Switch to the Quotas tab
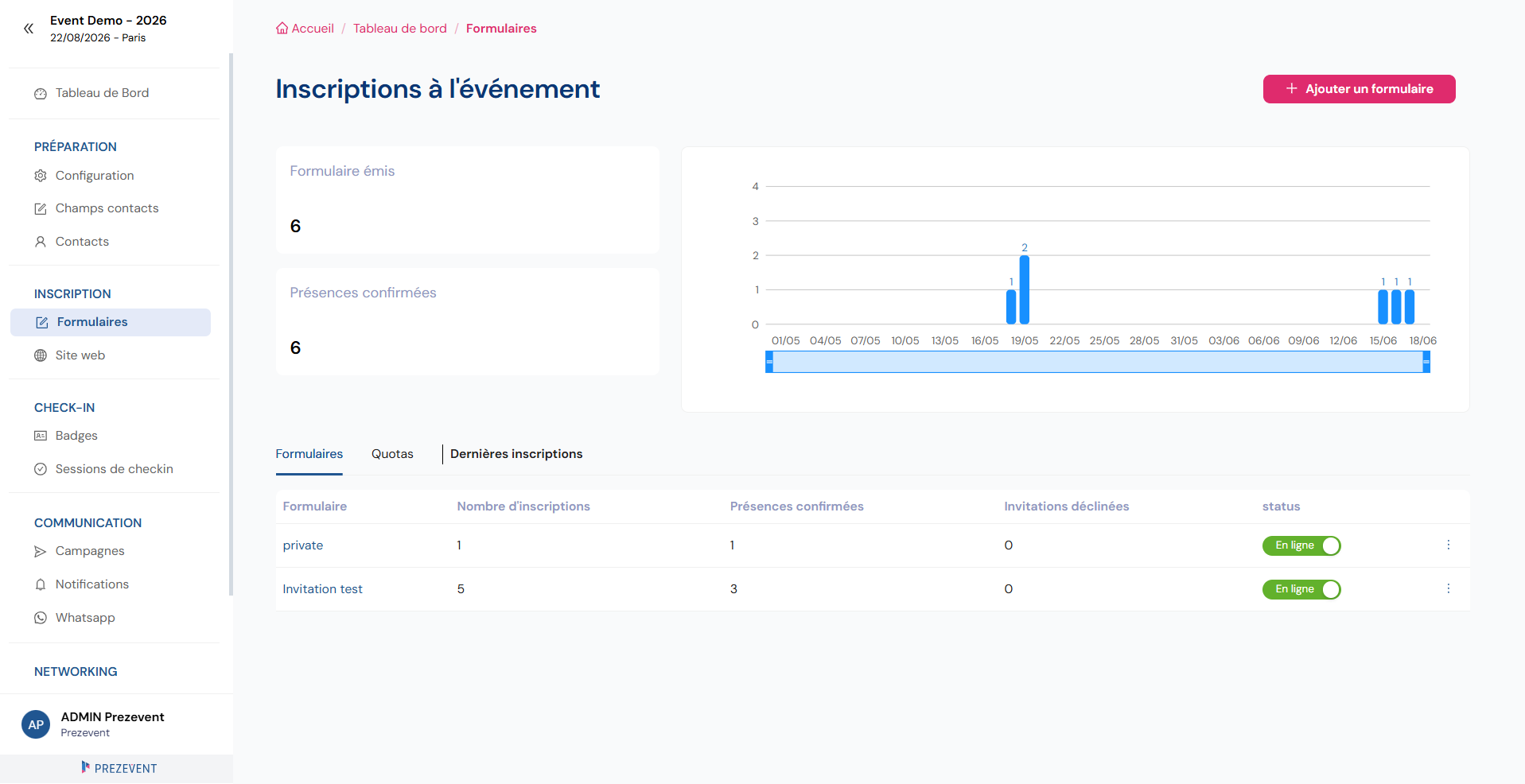This screenshot has width=1525, height=784. coord(392,454)
